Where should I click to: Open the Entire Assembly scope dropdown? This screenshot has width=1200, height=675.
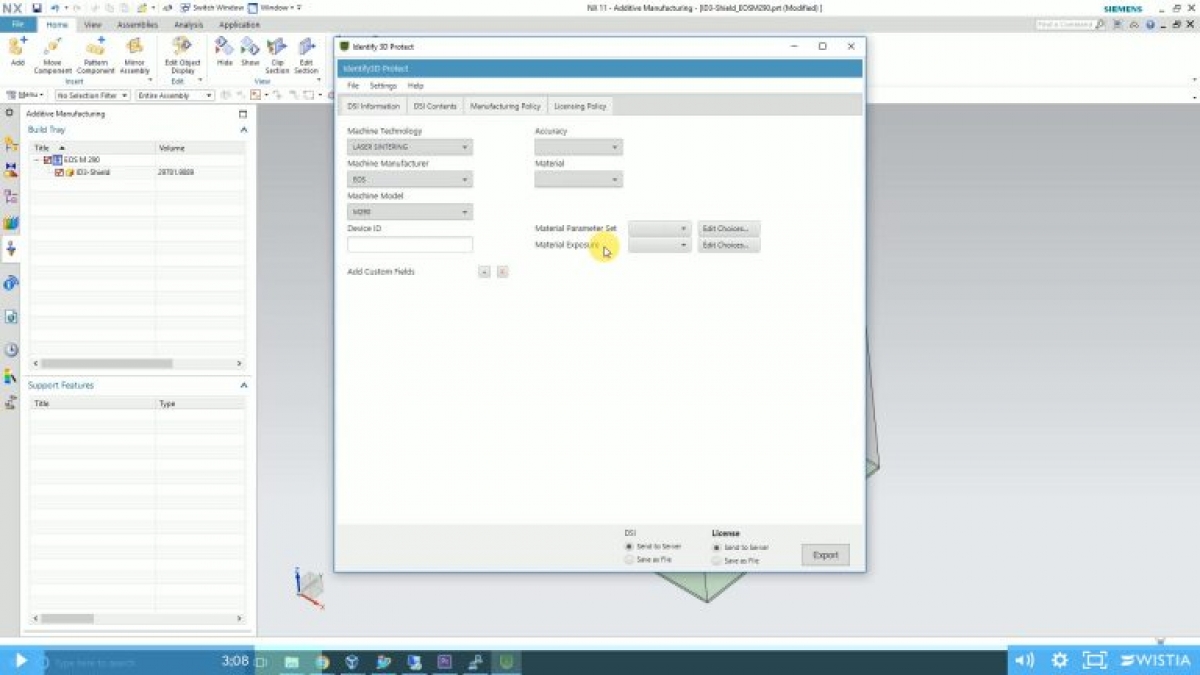(x=175, y=95)
